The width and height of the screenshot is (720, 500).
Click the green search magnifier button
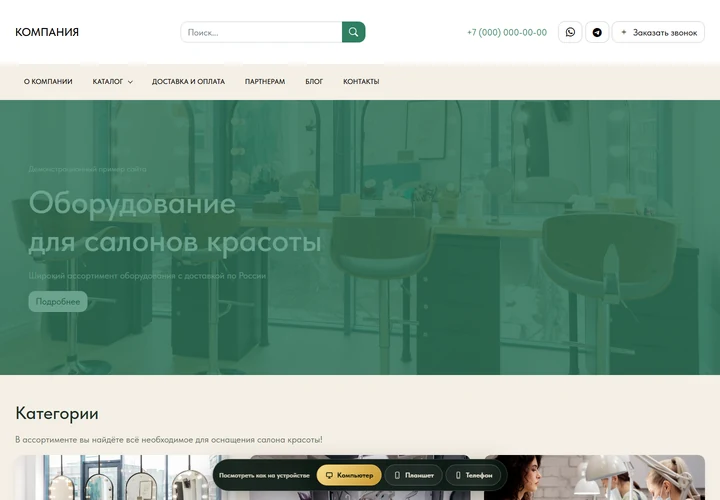pyautogui.click(x=354, y=32)
